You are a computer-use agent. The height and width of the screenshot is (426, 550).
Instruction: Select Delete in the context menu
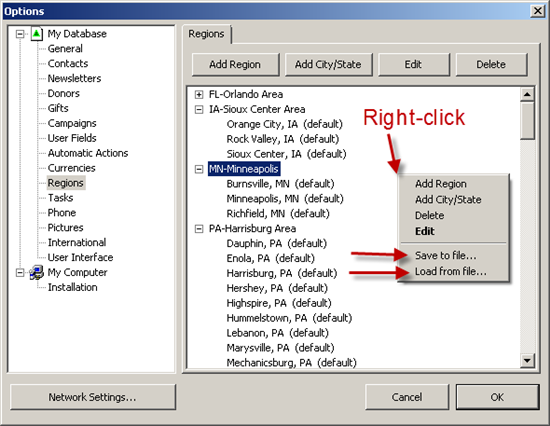point(429,215)
